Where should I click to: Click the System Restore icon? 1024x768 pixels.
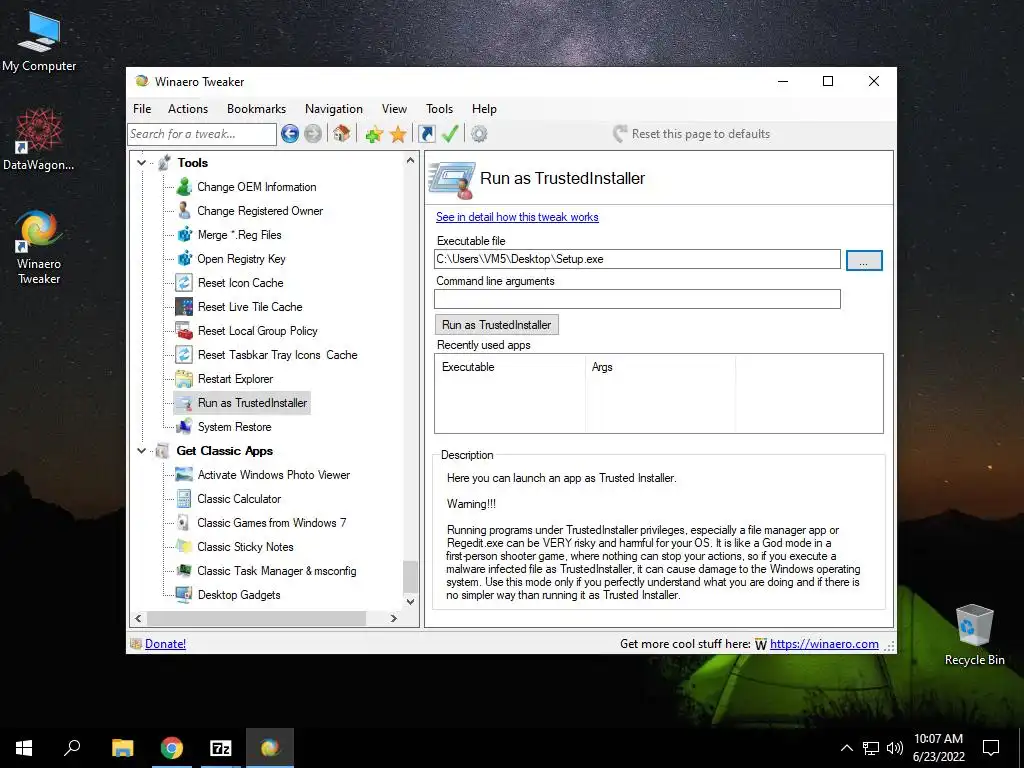[x=184, y=426]
